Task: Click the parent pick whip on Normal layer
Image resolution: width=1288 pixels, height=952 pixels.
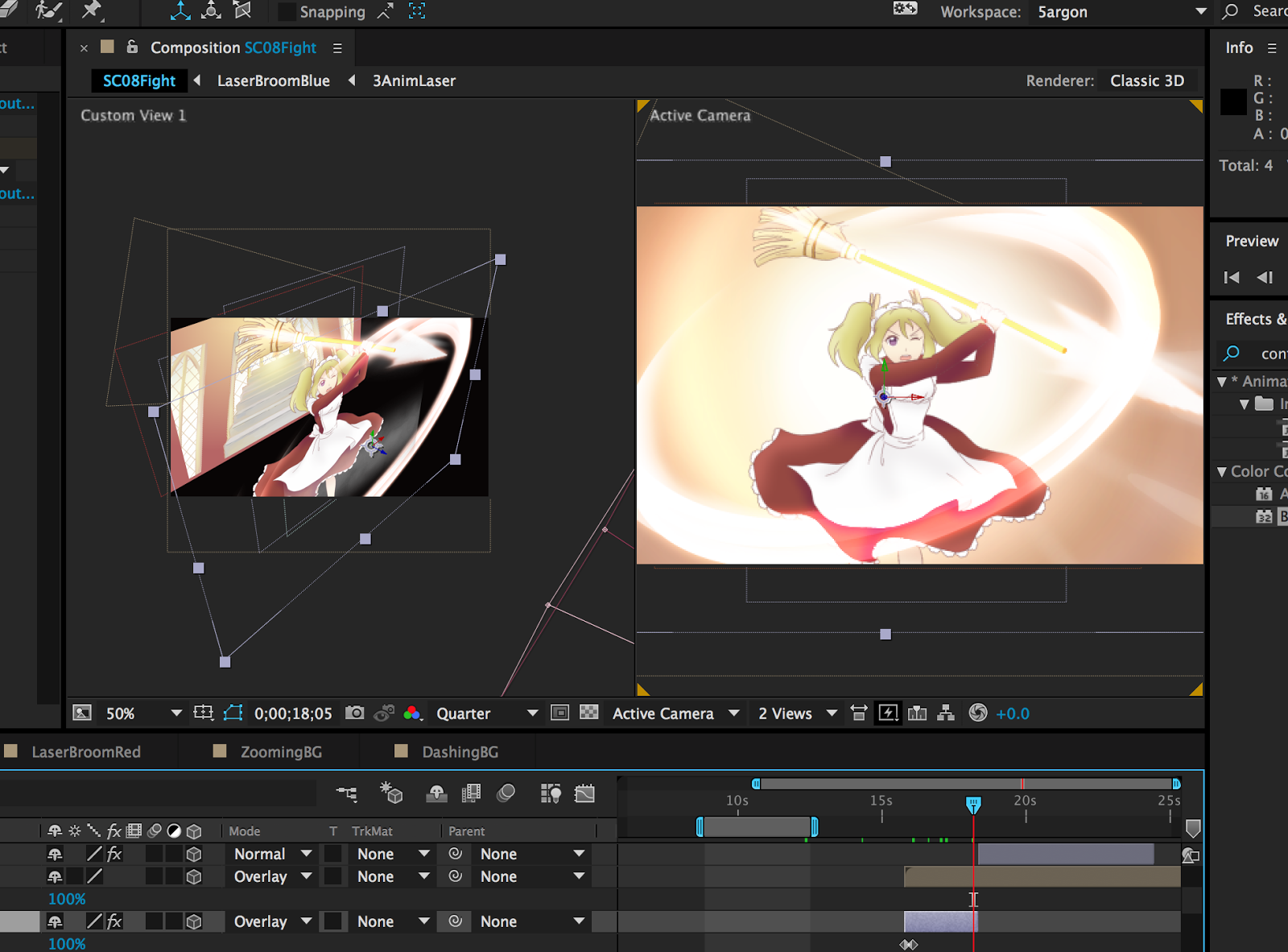Action: pos(456,854)
